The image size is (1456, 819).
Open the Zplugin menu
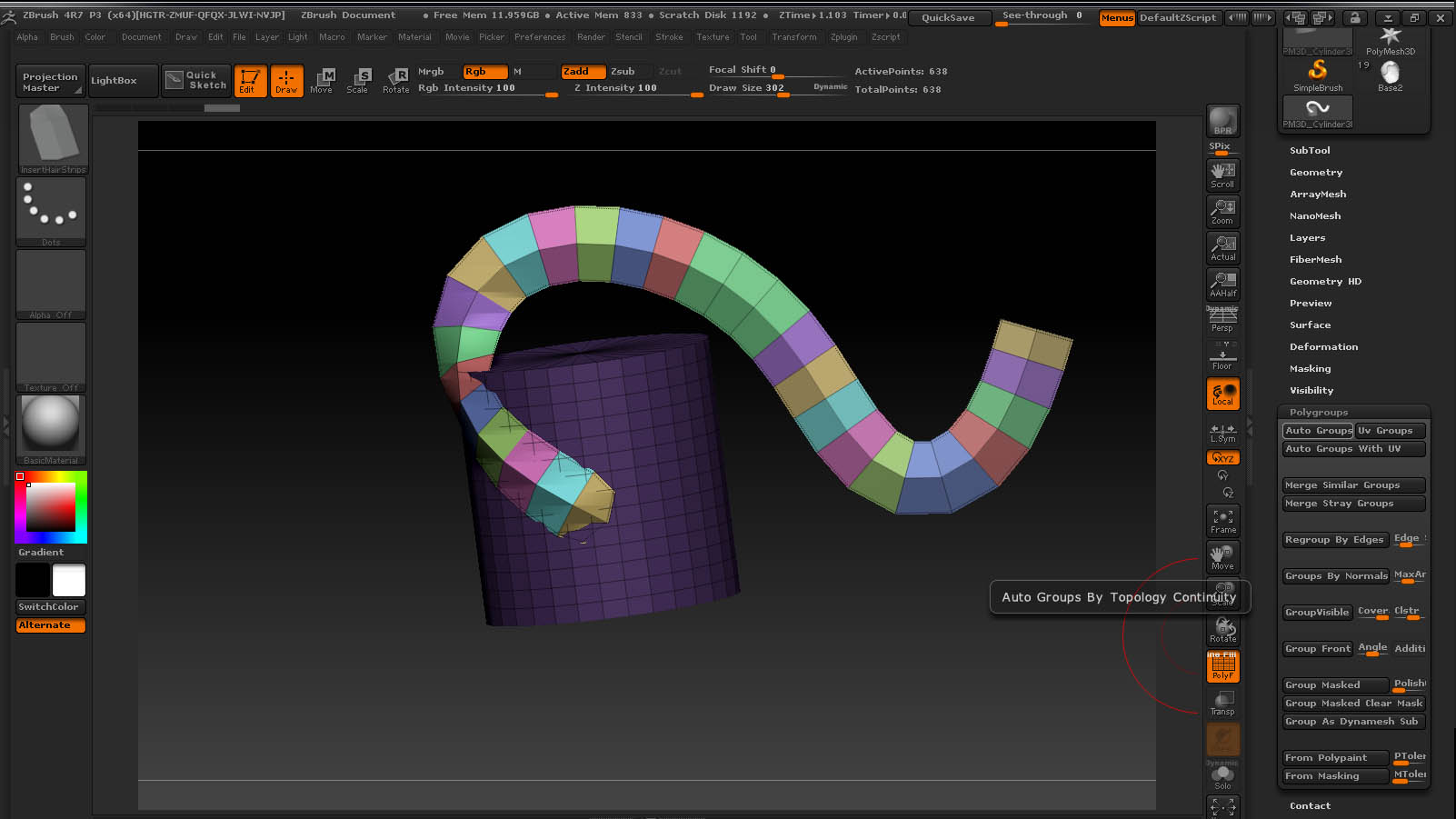pyautogui.click(x=843, y=37)
